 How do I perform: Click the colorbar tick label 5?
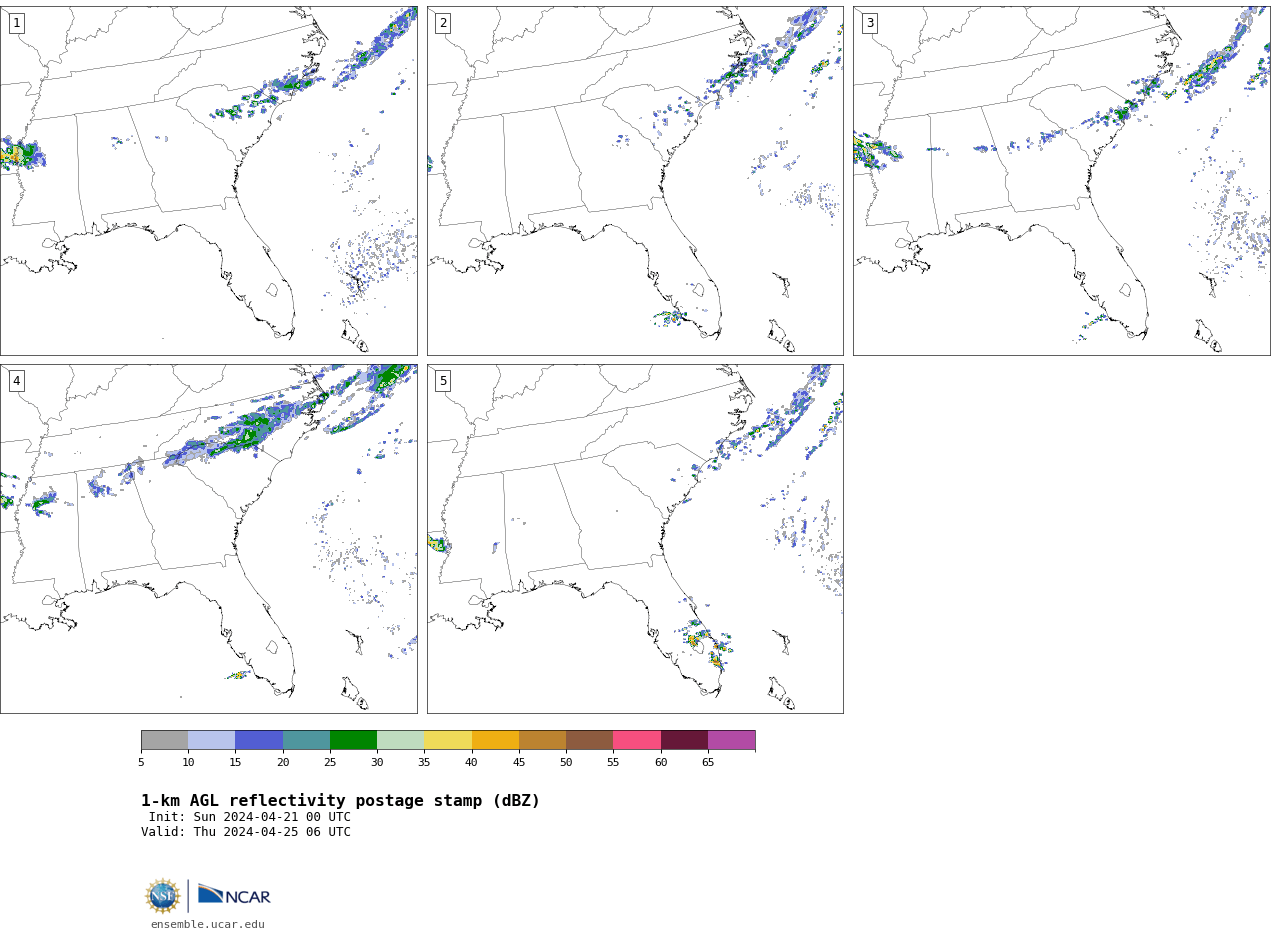pyautogui.click(x=141, y=763)
